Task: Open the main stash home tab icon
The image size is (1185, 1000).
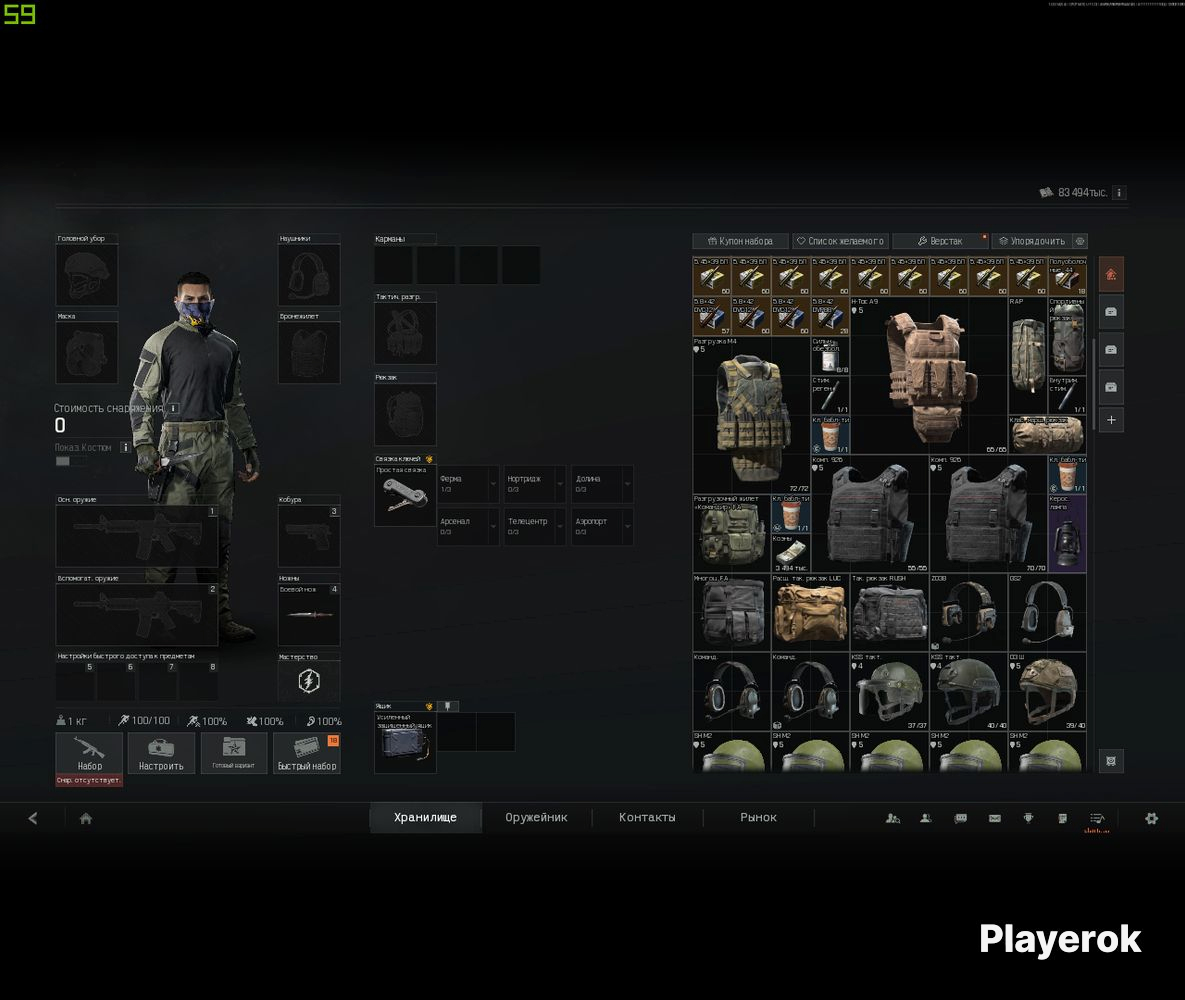Action: pyautogui.click(x=1110, y=274)
